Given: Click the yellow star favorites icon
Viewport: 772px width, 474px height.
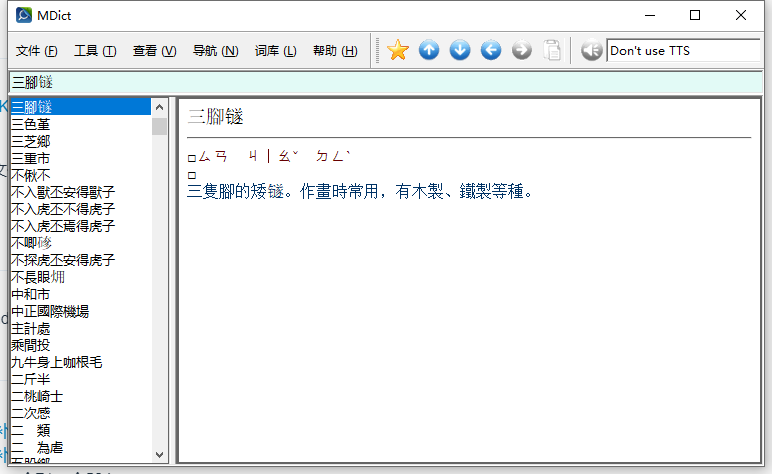Looking at the screenshot, I should (398, 50).
